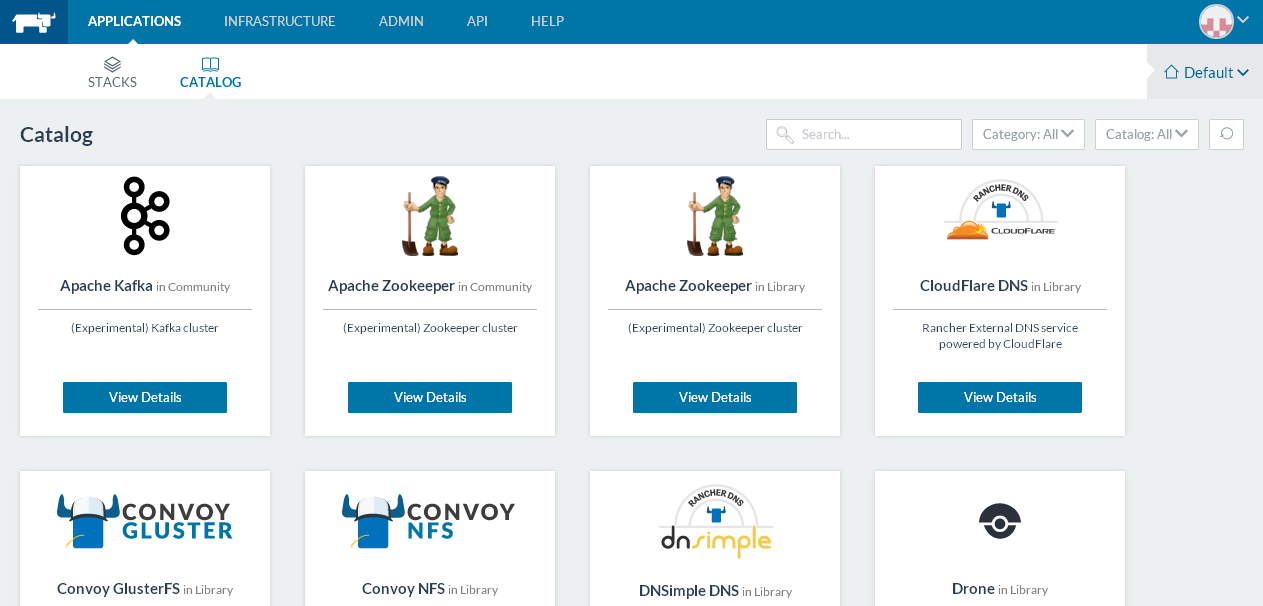Image resolution: width=1263 pixels, height=606 pixels.
Task: Click the user avatar icon
Action: (1216, 21)
